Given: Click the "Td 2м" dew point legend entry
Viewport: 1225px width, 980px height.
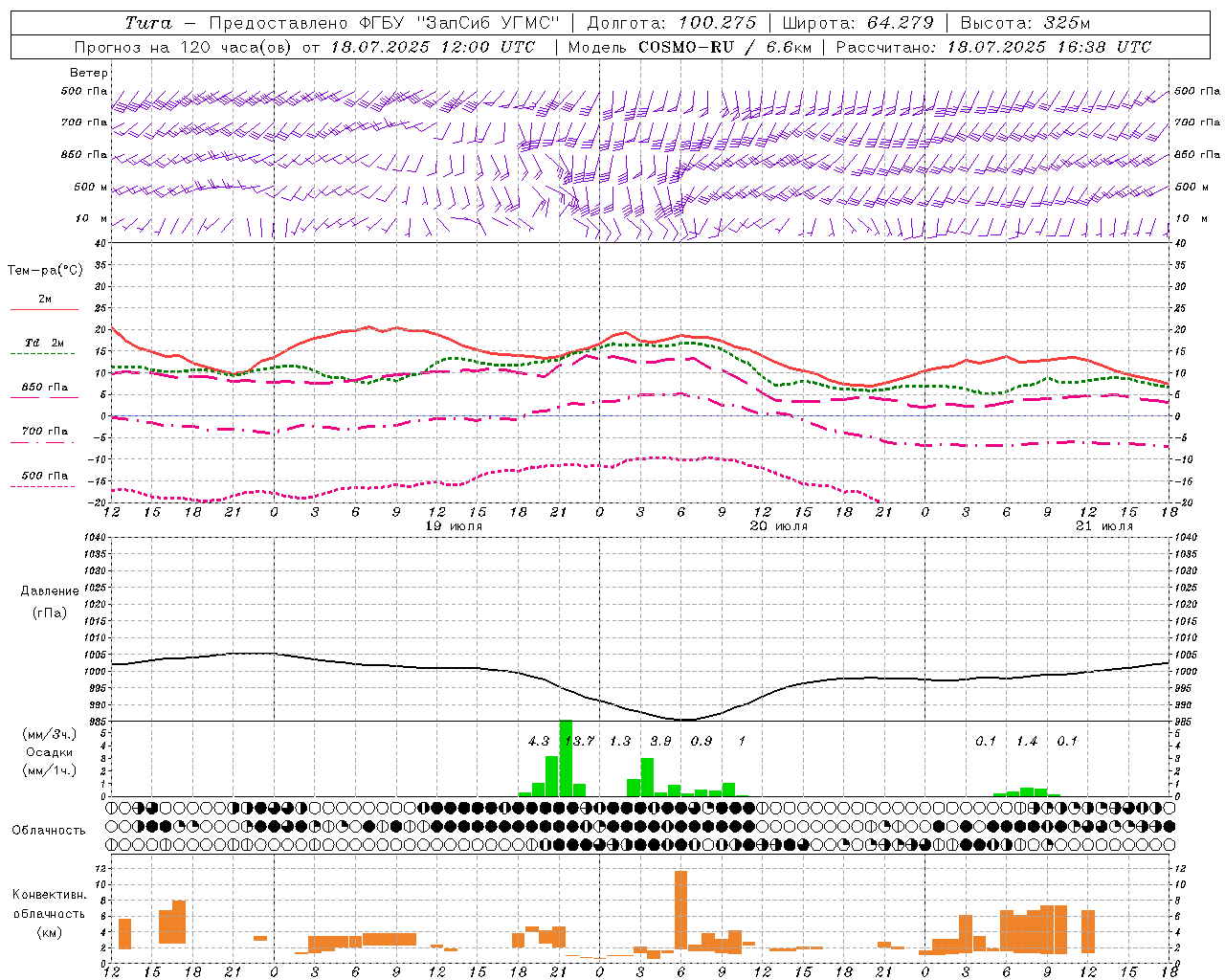Looking at the screenshot, I should tap(44, 347).
